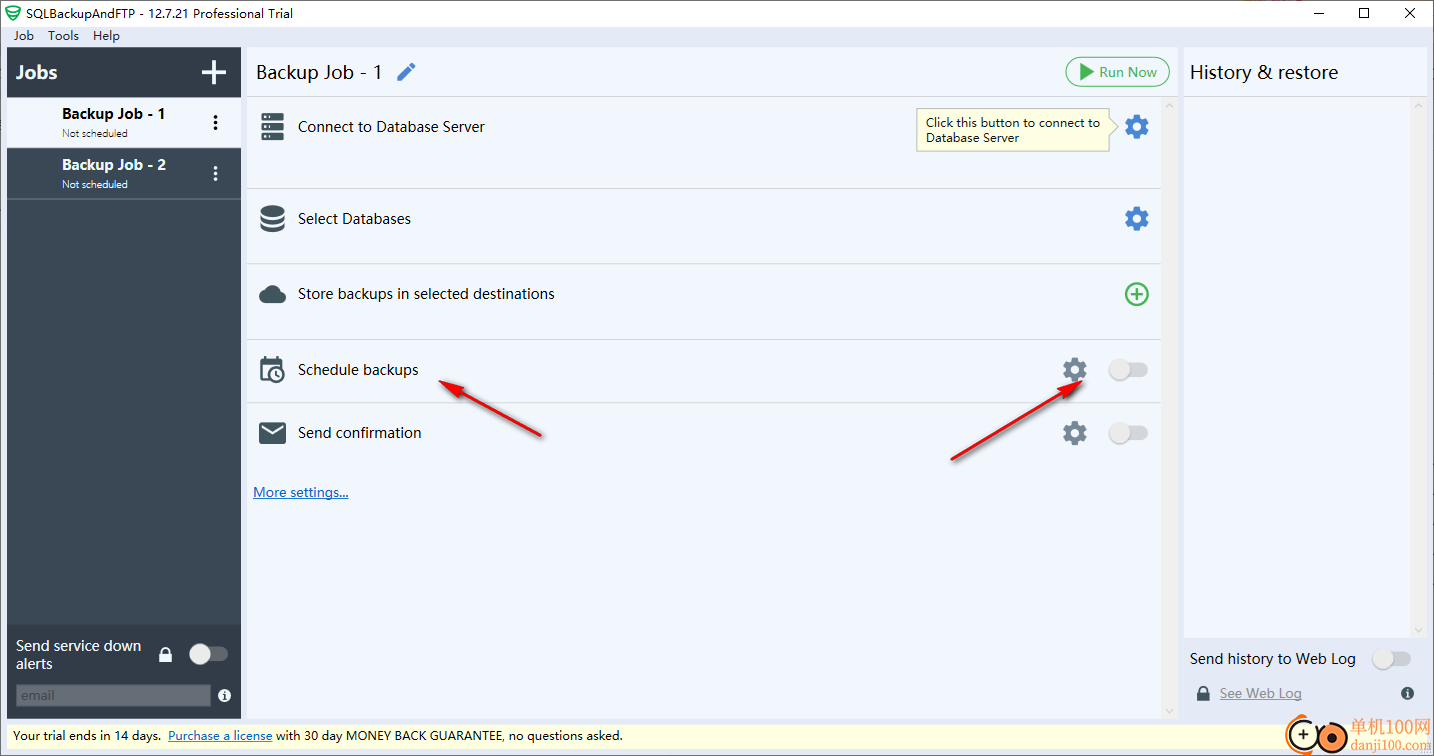Click the cloud destinations icon
This screenshot has width=1434, height=756.
point(273,294)
